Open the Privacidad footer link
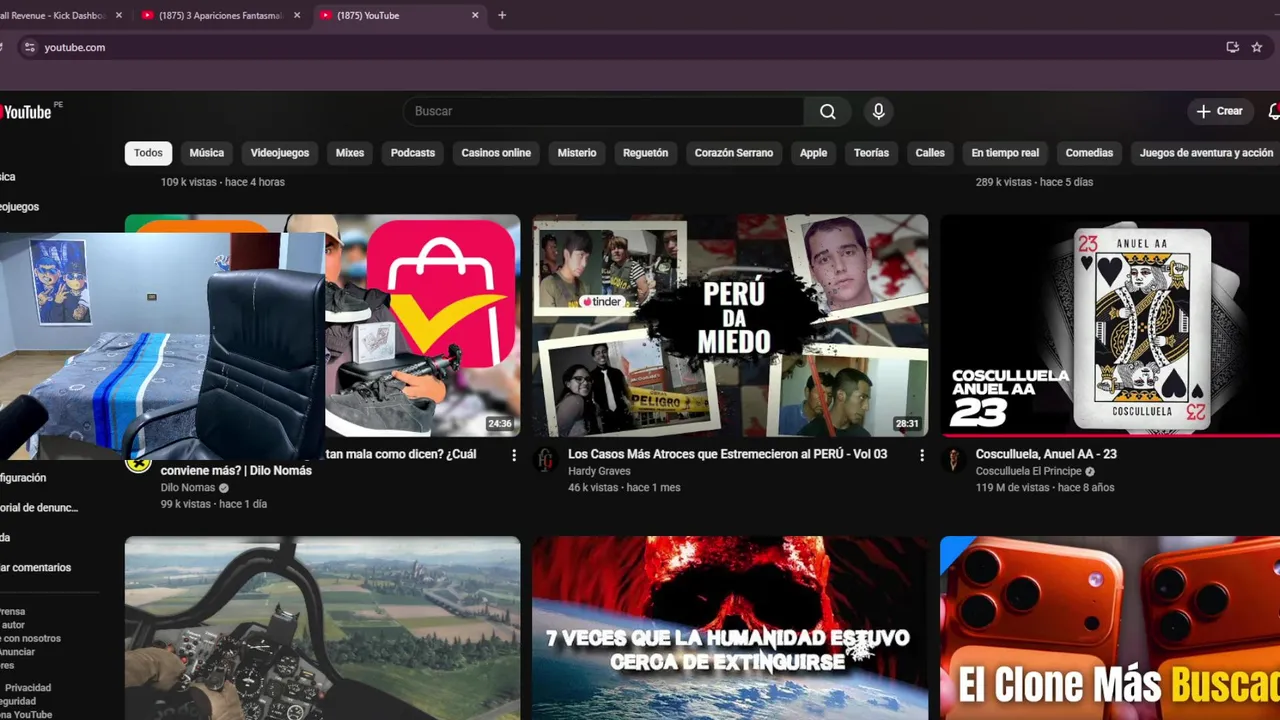 [28, 687]
